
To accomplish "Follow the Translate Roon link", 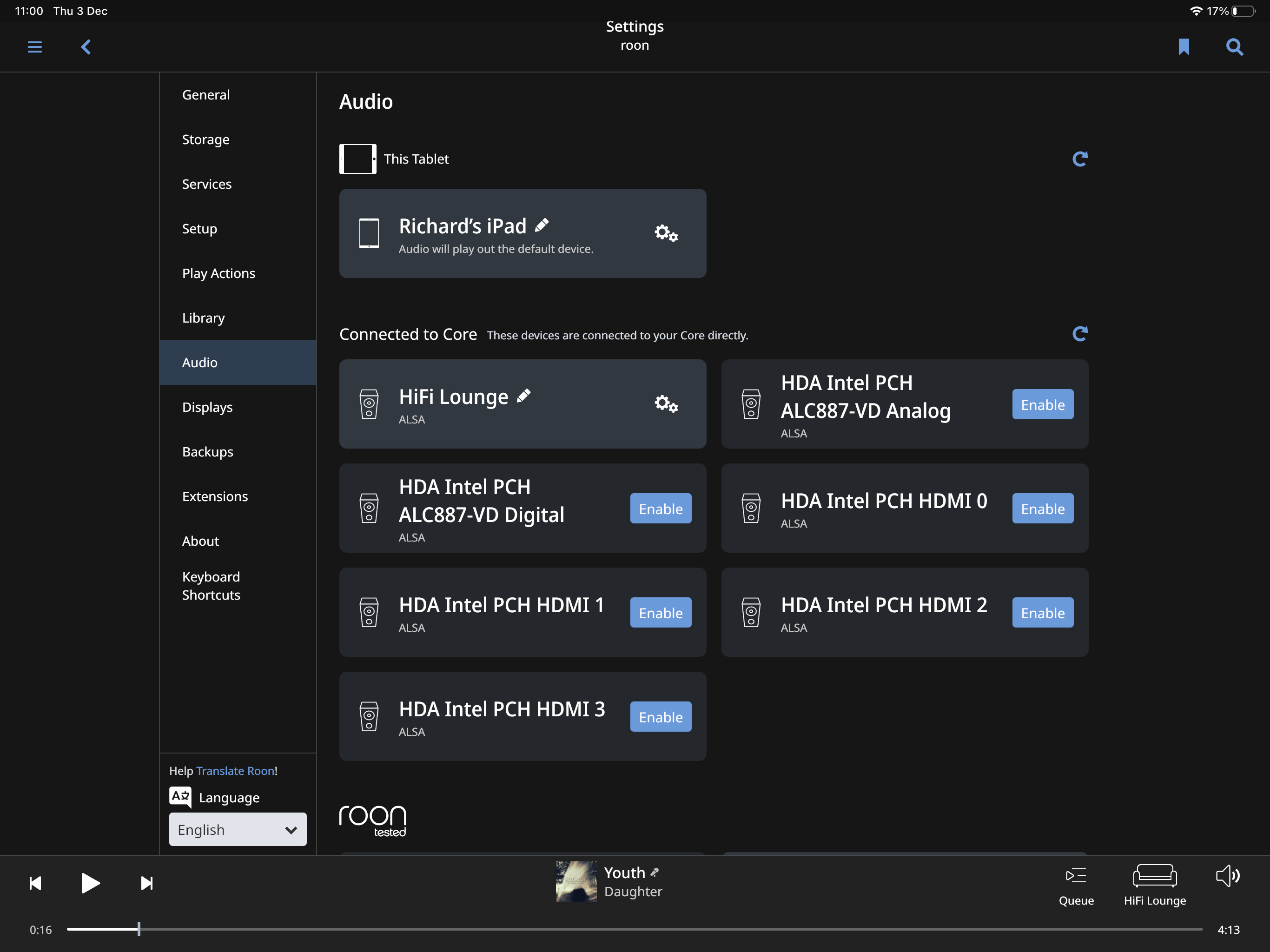I will click(x=235, y=771).
